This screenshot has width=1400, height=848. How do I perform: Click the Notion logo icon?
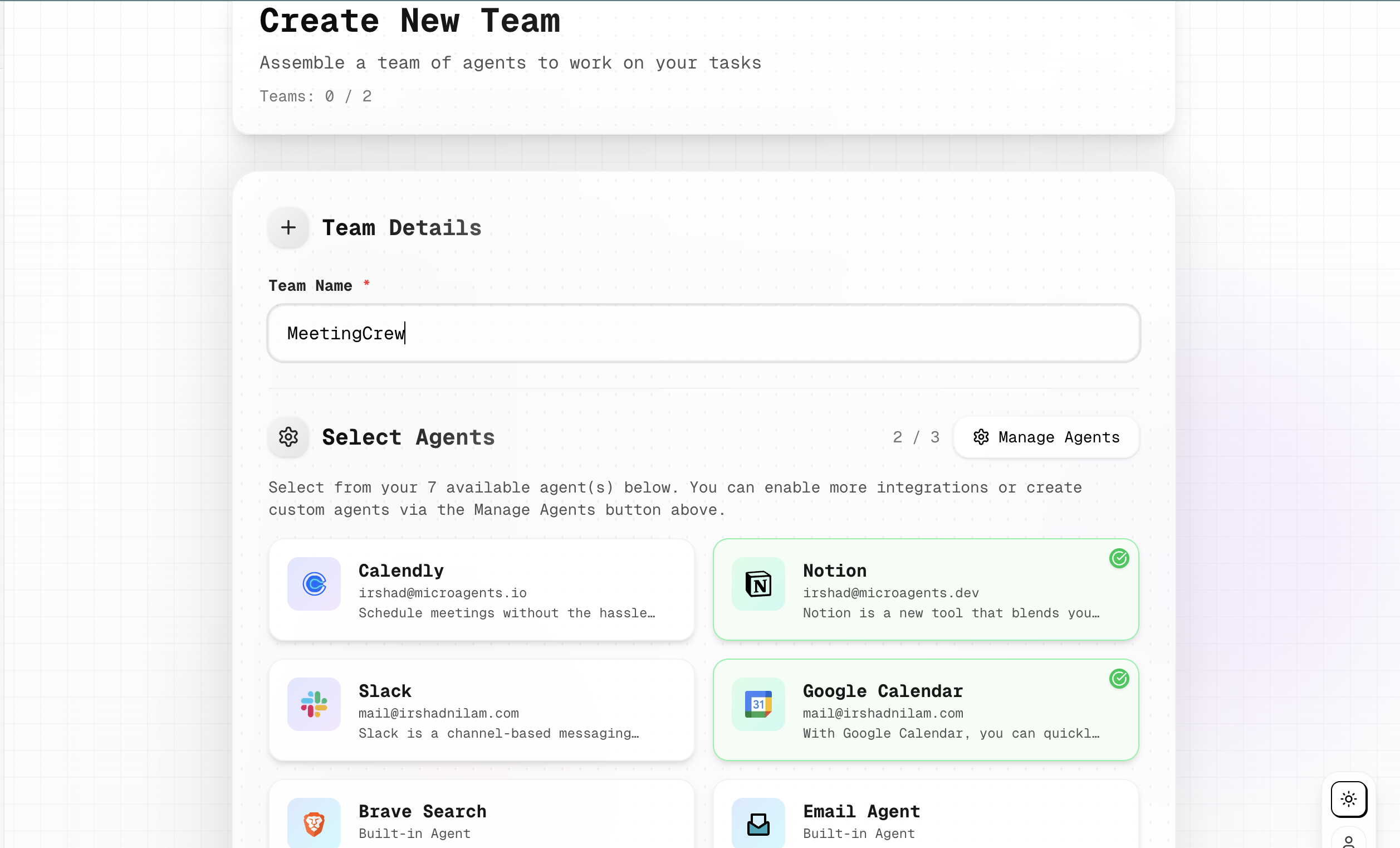pyautogui.click(x=758, y=584)
